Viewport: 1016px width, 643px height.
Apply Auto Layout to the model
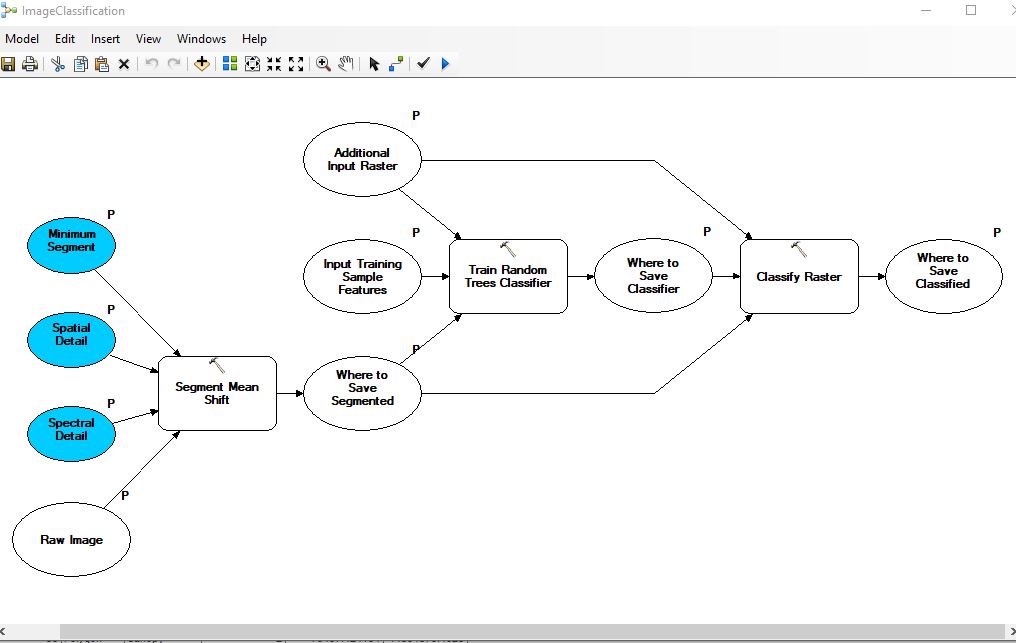[x=230, y=64]
